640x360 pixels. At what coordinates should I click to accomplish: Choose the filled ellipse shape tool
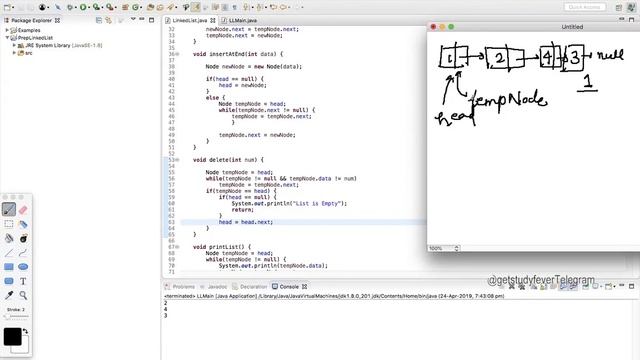pos(23,267)
